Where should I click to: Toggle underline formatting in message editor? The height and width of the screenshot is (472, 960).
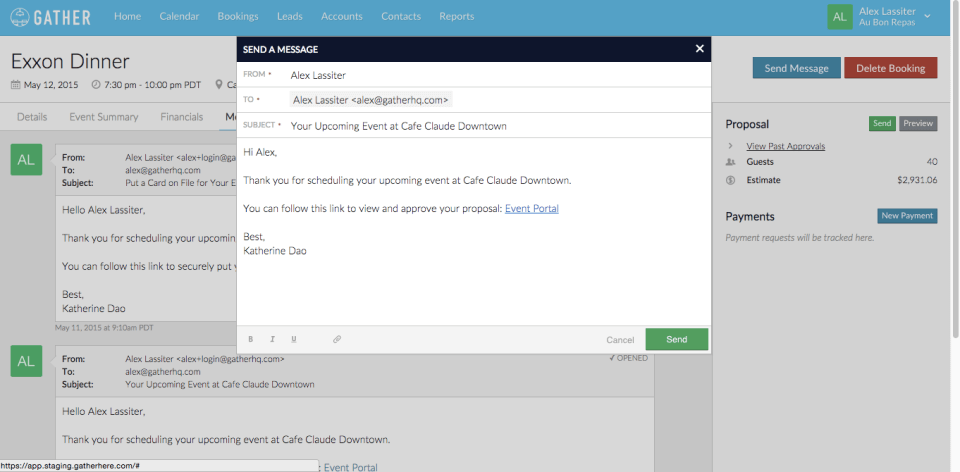coord(294,339)
